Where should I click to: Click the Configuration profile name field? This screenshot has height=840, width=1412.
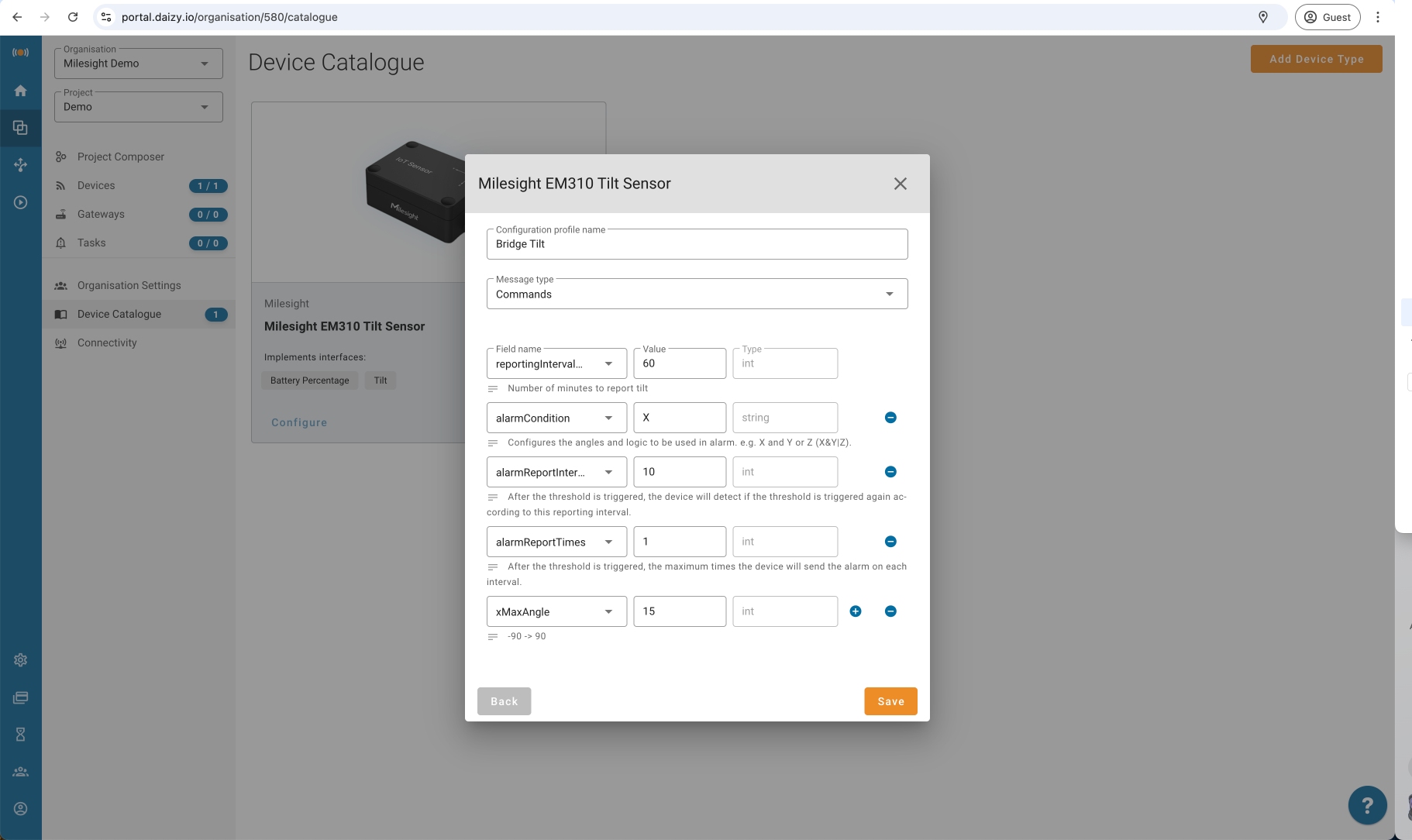[x=697, y=244]
